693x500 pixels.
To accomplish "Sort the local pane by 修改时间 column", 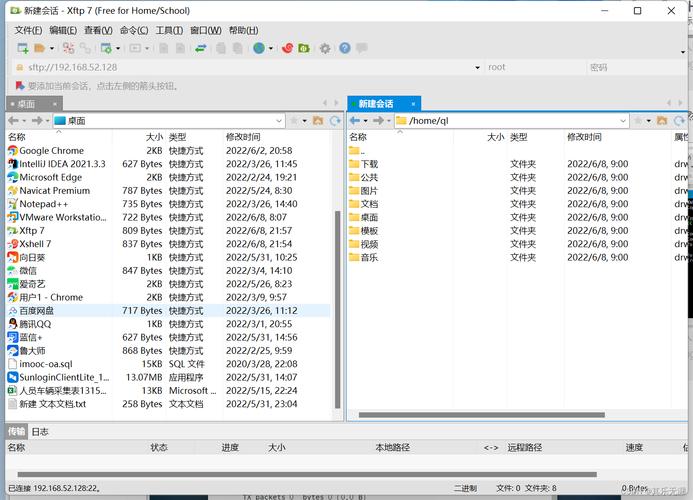I will tap(243, 137).
